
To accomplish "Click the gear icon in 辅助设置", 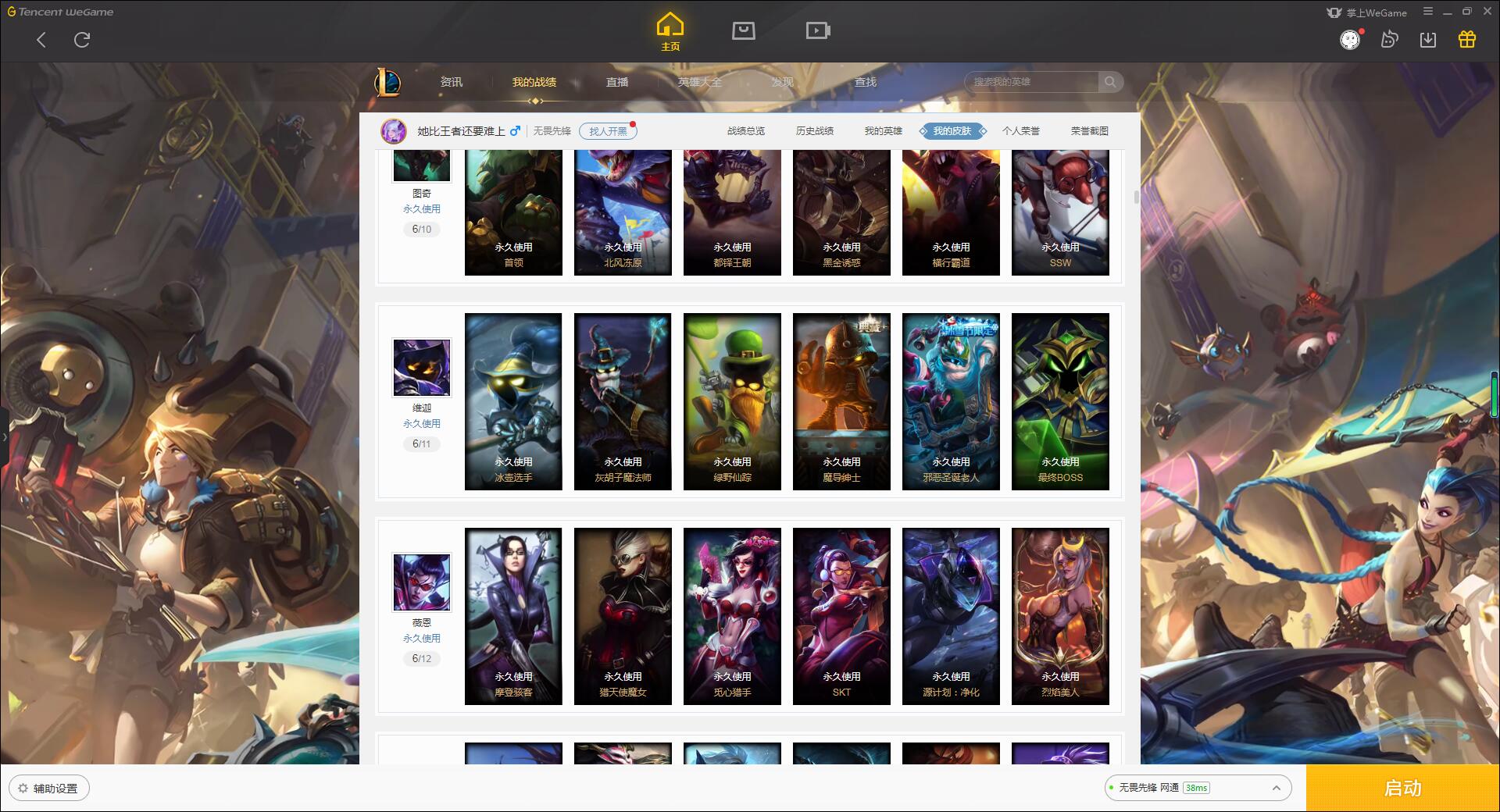I will pyautogui.click(x=23, y=789).
